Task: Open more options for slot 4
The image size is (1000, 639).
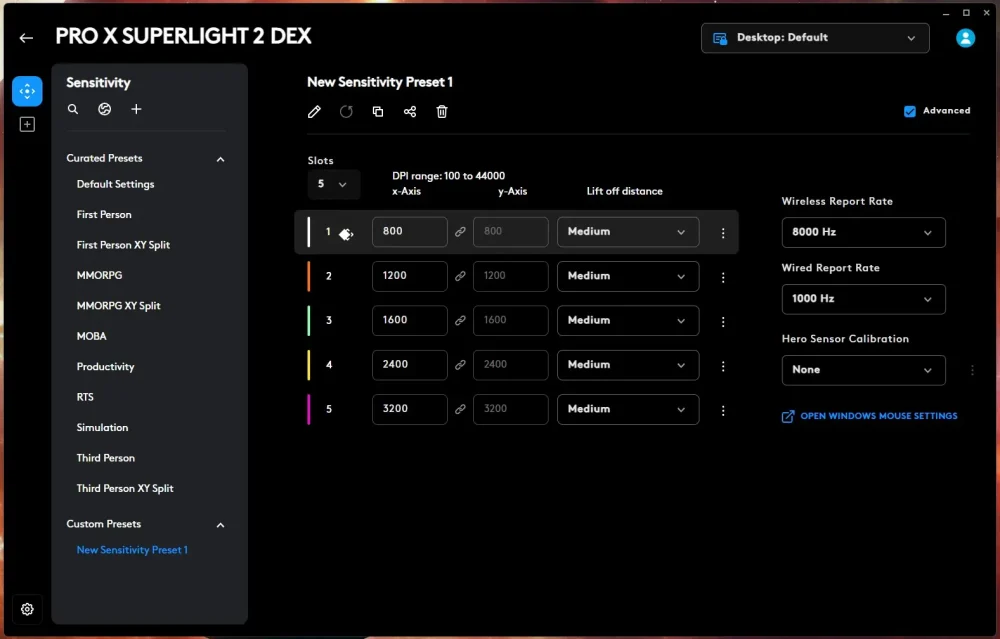Action: 723,366
